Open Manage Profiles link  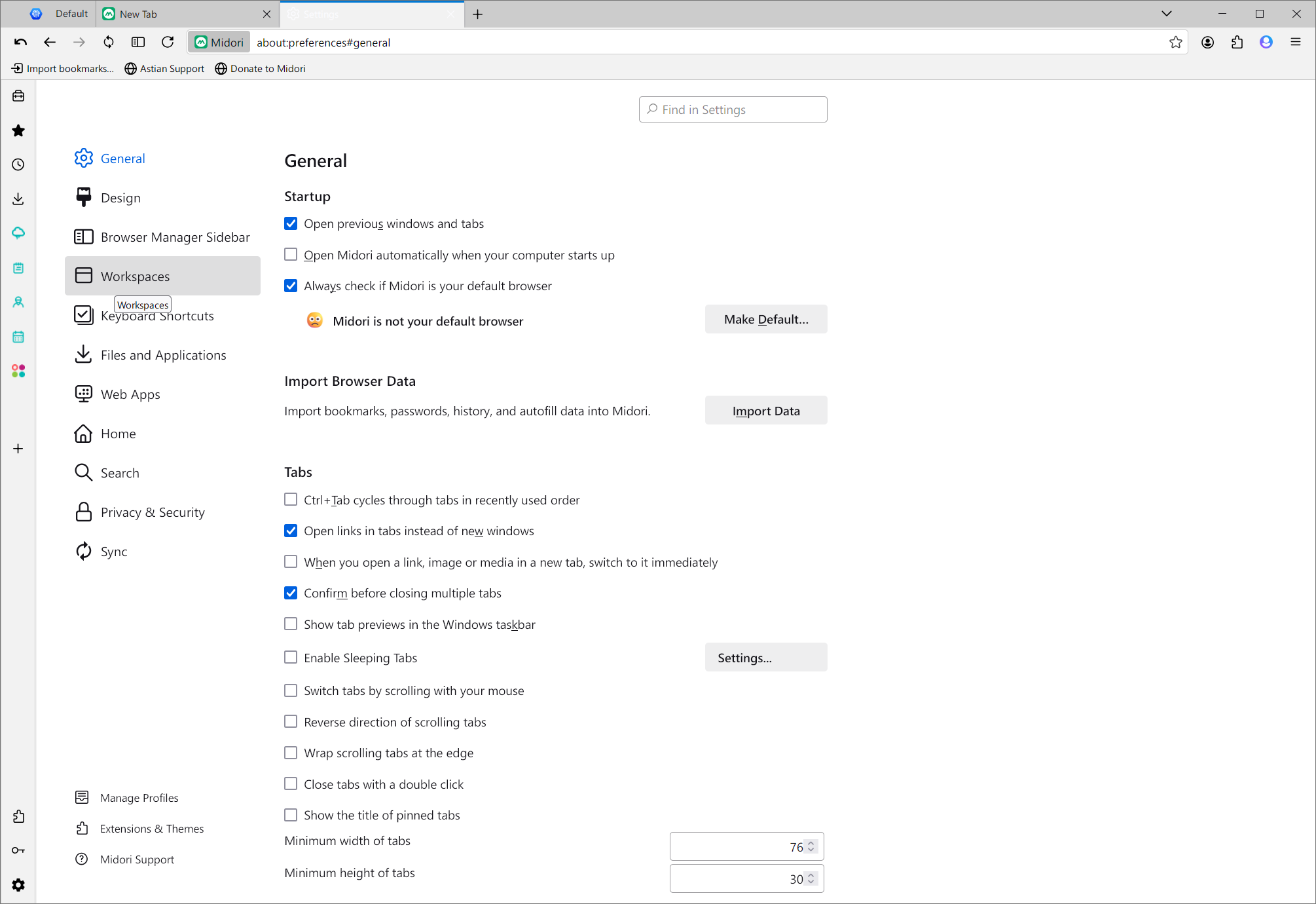[127, 797]
